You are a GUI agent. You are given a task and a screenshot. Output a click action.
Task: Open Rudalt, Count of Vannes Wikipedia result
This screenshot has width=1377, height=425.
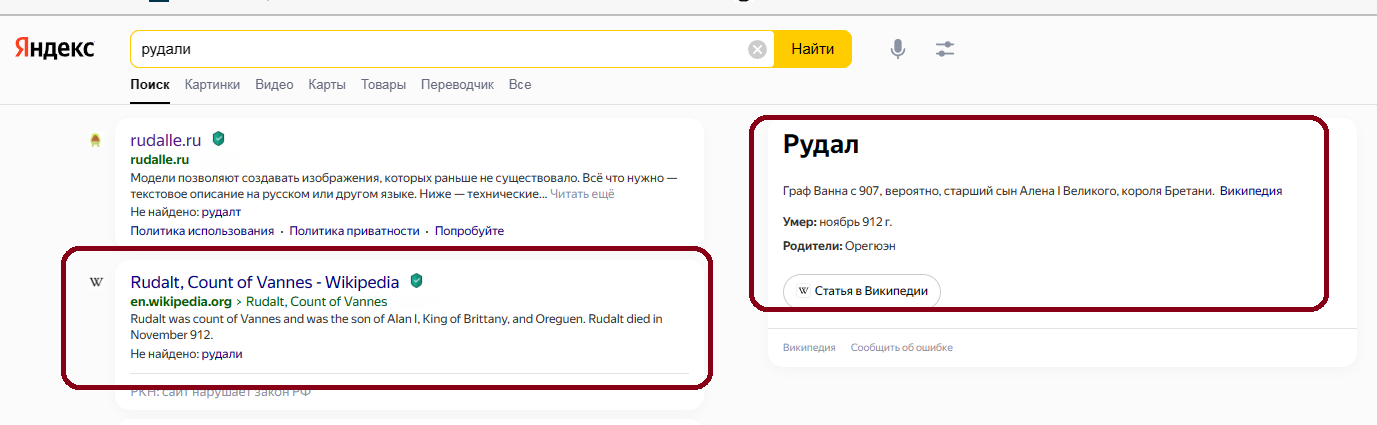click(264, 282)
